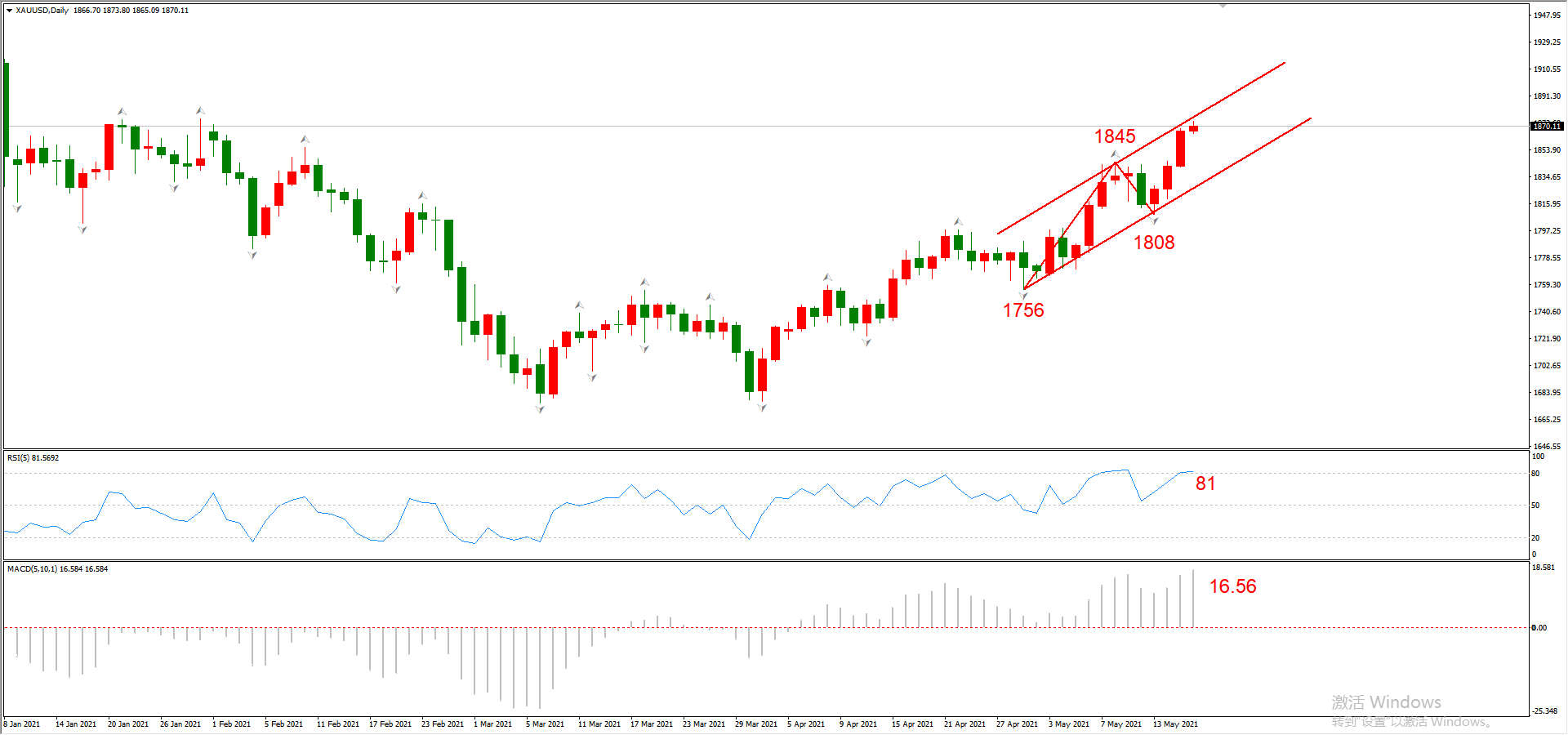Click the 1910.55 price scale value

click(x=1547, y=69)
